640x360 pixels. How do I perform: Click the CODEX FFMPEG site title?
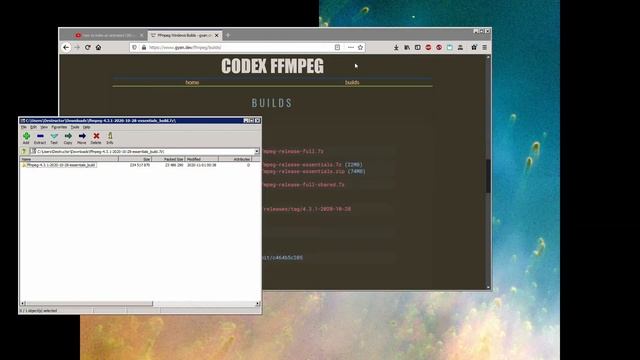(x=272, y=66)
